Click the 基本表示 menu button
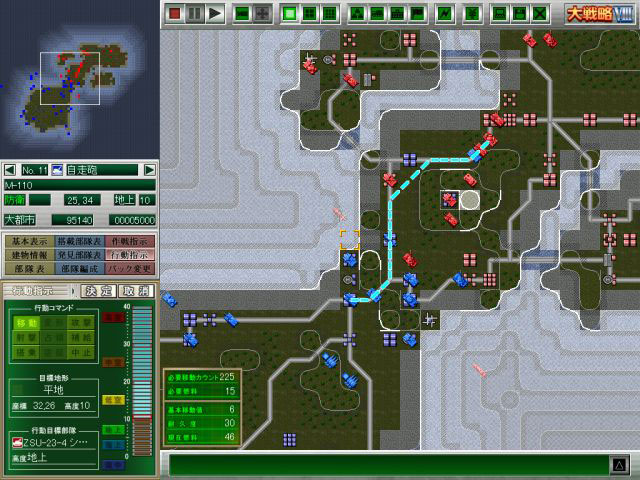This screenshot has width=640, height=480. pyautogui.click(x=29, y=241)
